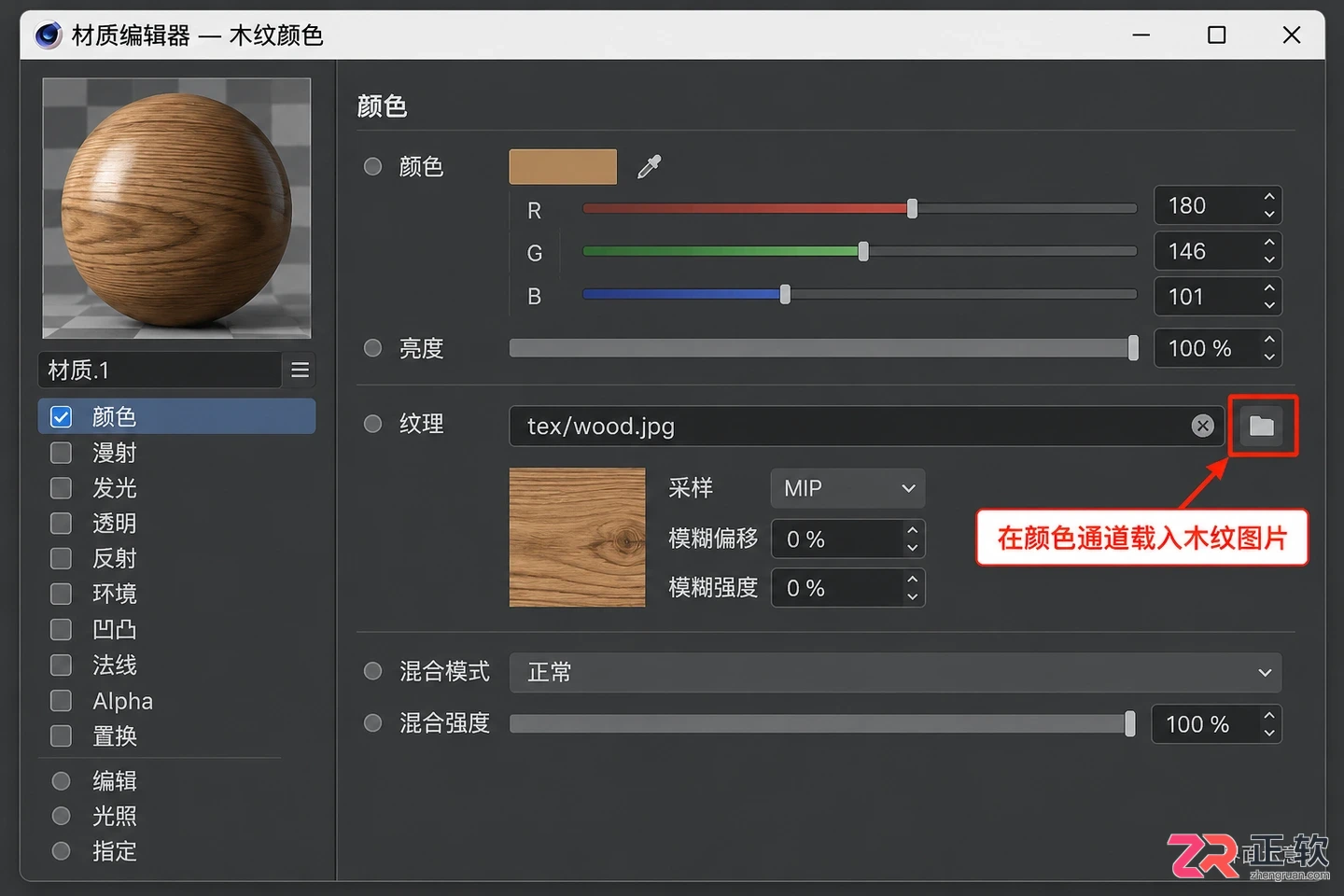Enable the 置换 channel checkbox
The width and height of the screenshot is (1344, 896).
[x=61, y=735]
